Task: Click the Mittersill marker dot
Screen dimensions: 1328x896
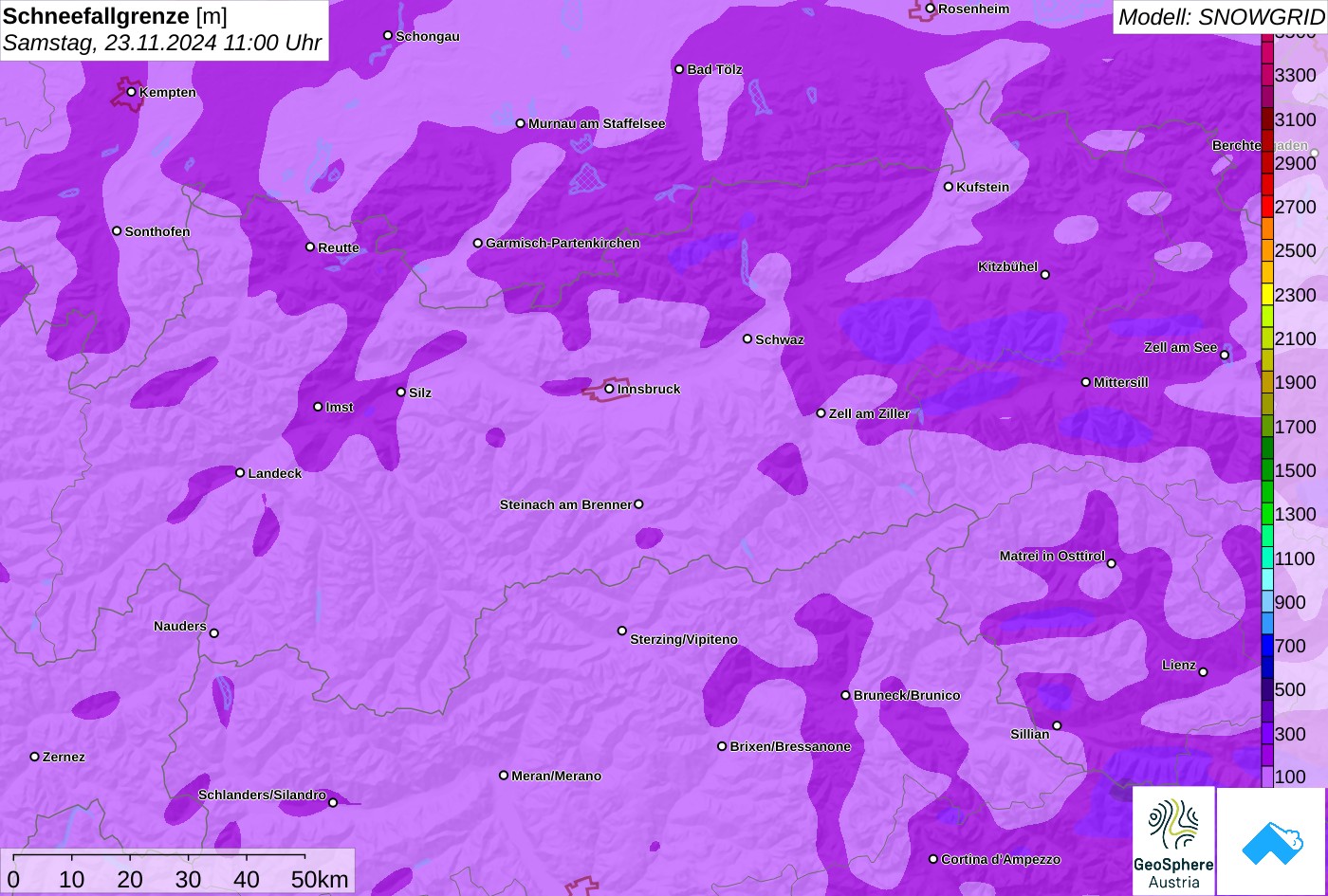Action: click(x=1086, y=382)
